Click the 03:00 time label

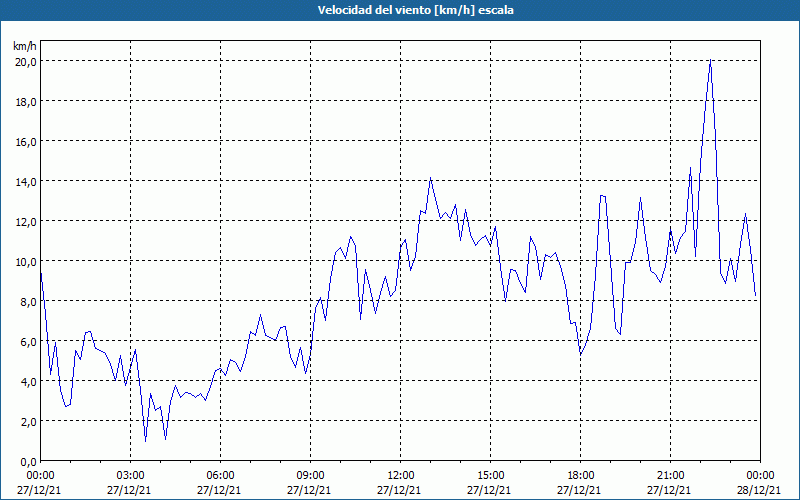tap(131, 476)
